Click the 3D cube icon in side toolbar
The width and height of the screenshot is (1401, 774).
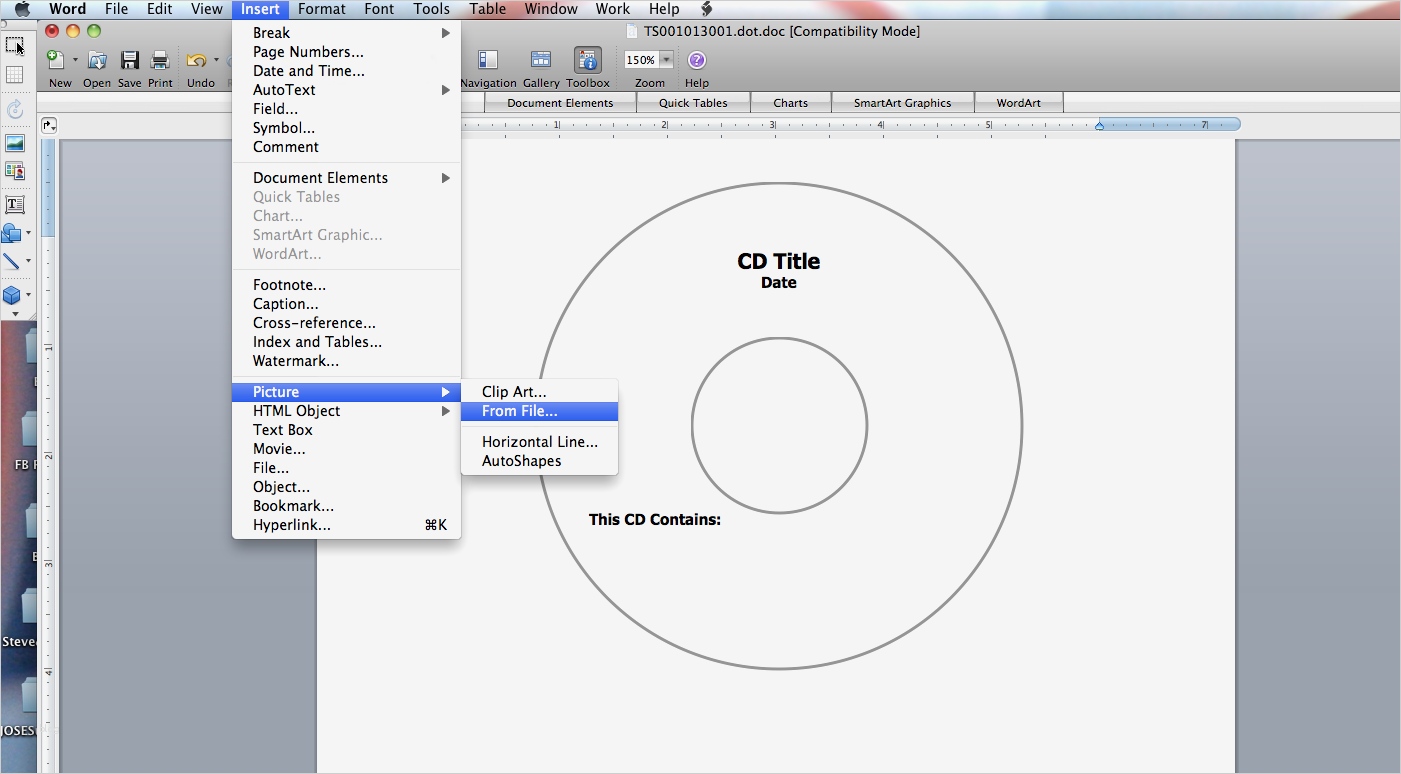pos(12,295)
